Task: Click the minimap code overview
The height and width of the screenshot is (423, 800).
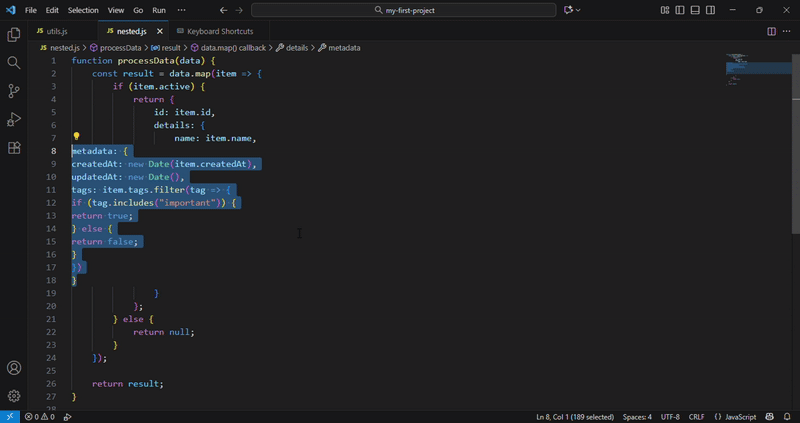Action: point(759,69)
